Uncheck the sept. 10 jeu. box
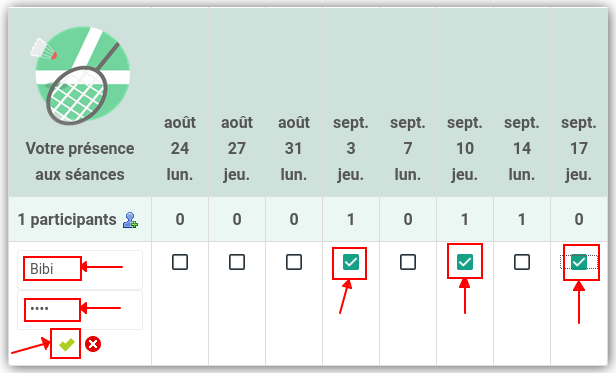Viewport: 616px width, 373px height. (x=465, y=262)
